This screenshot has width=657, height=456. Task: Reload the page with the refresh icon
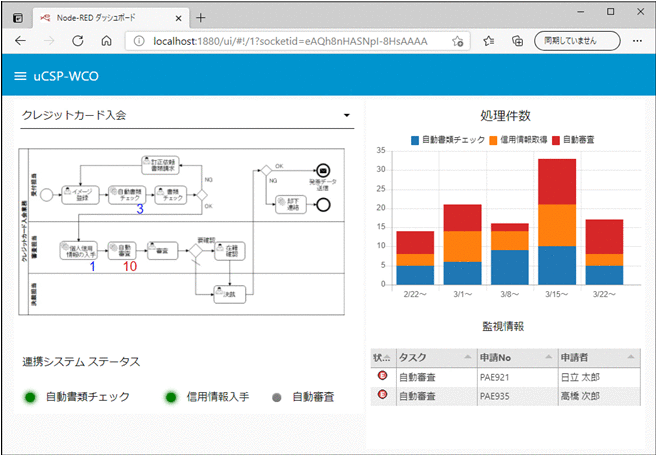[78, 41]
